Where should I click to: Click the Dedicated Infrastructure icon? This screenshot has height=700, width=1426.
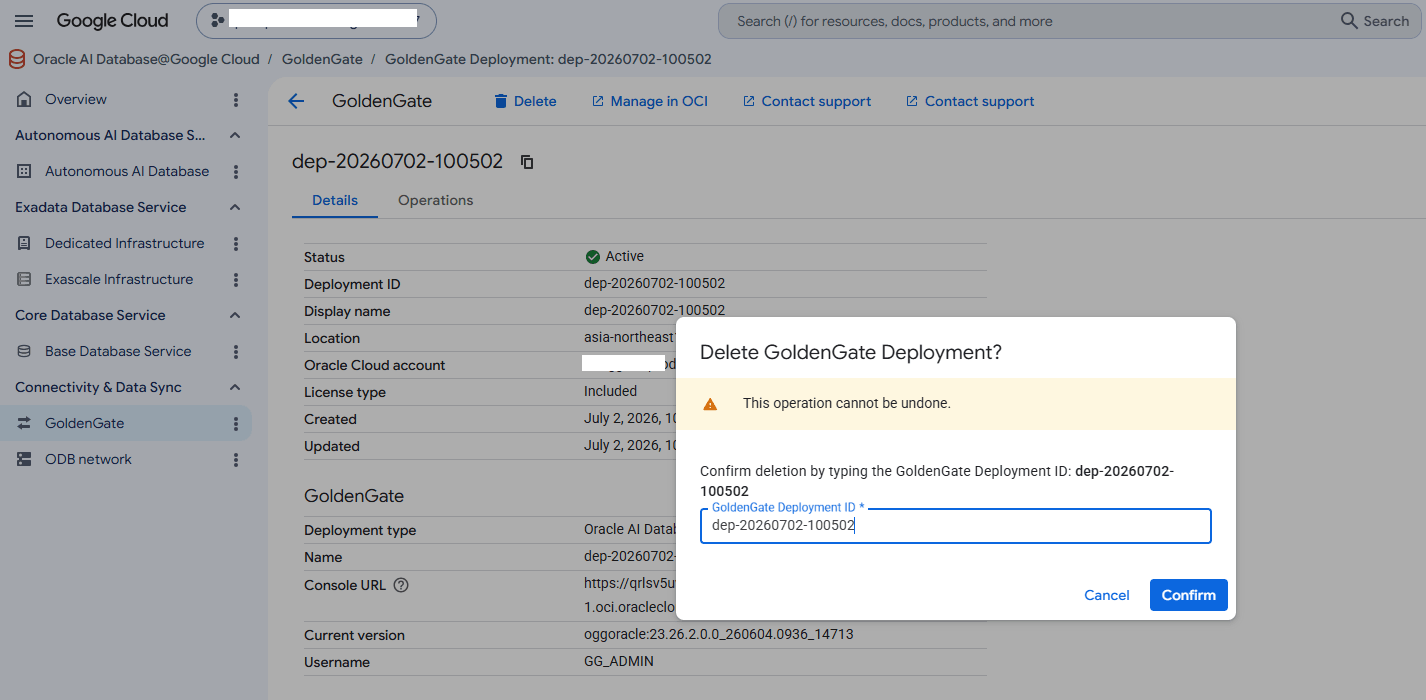pos(24,243)
